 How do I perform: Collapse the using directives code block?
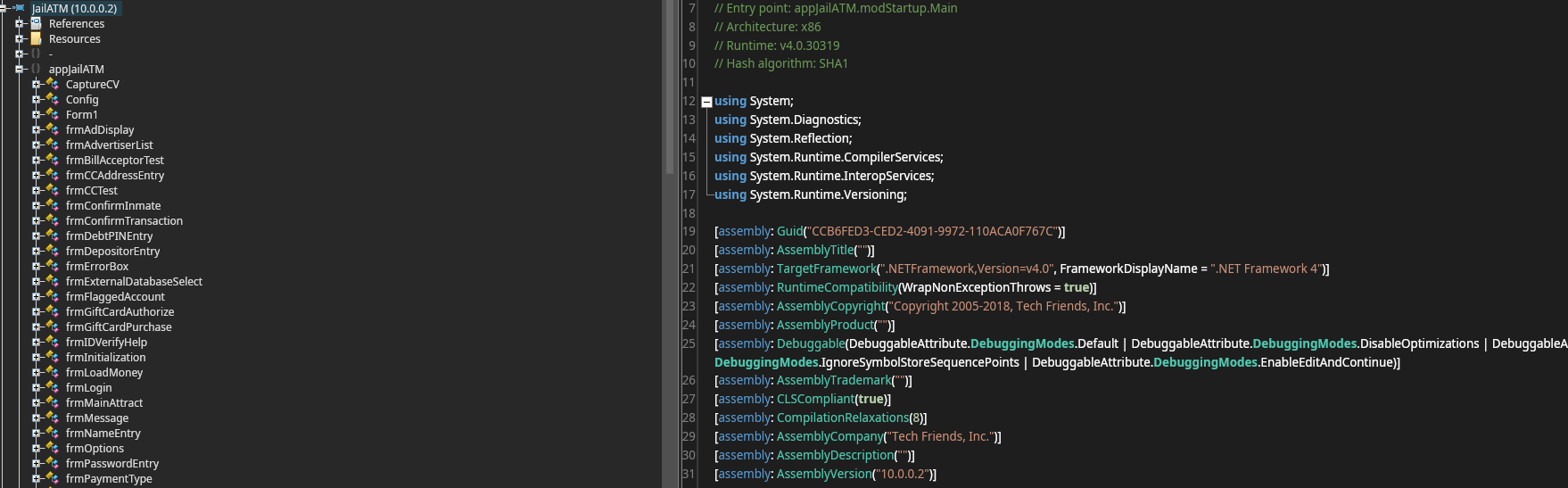tap(706, 102)
